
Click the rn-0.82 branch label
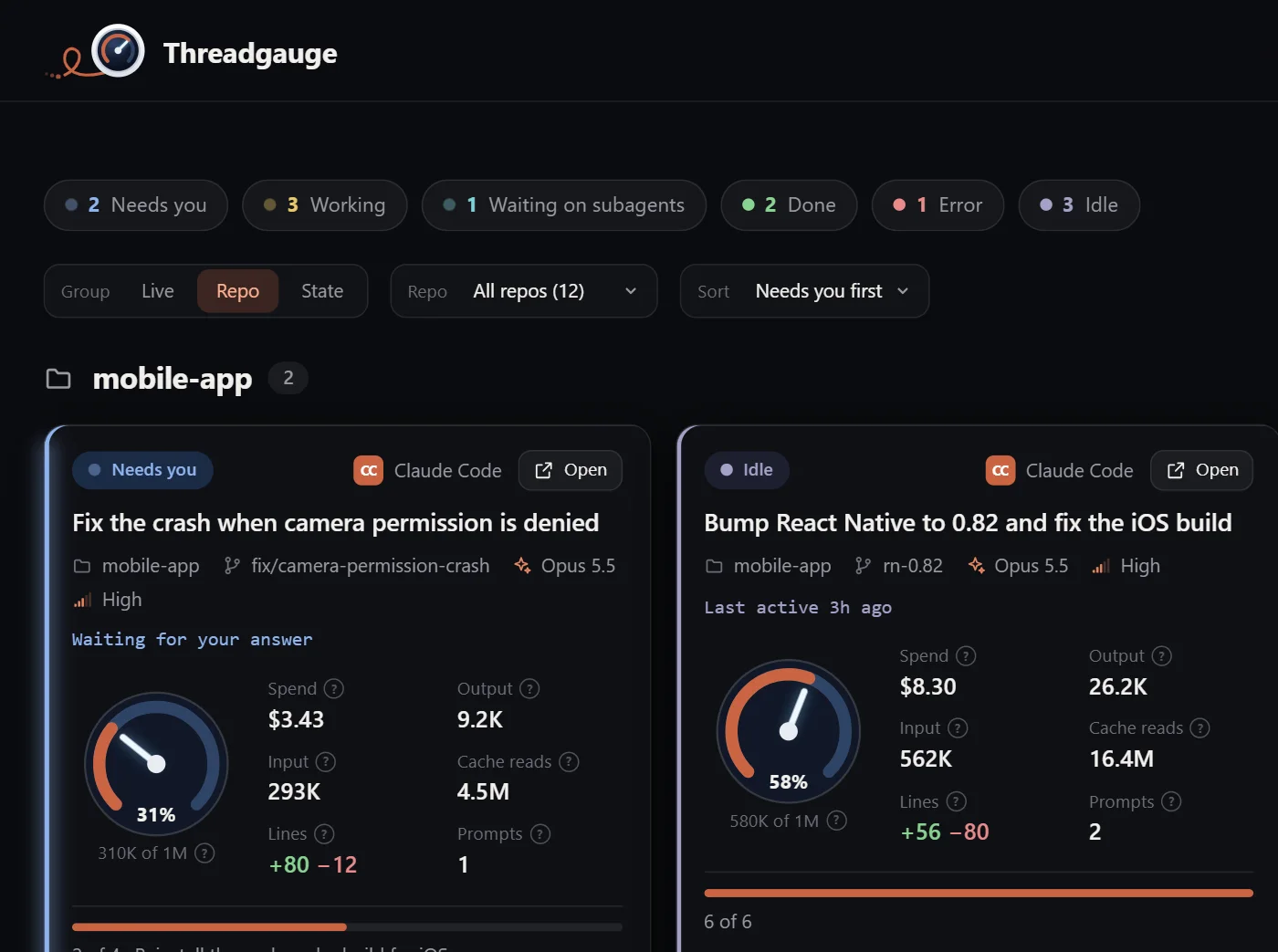click(x=913, y=566)
